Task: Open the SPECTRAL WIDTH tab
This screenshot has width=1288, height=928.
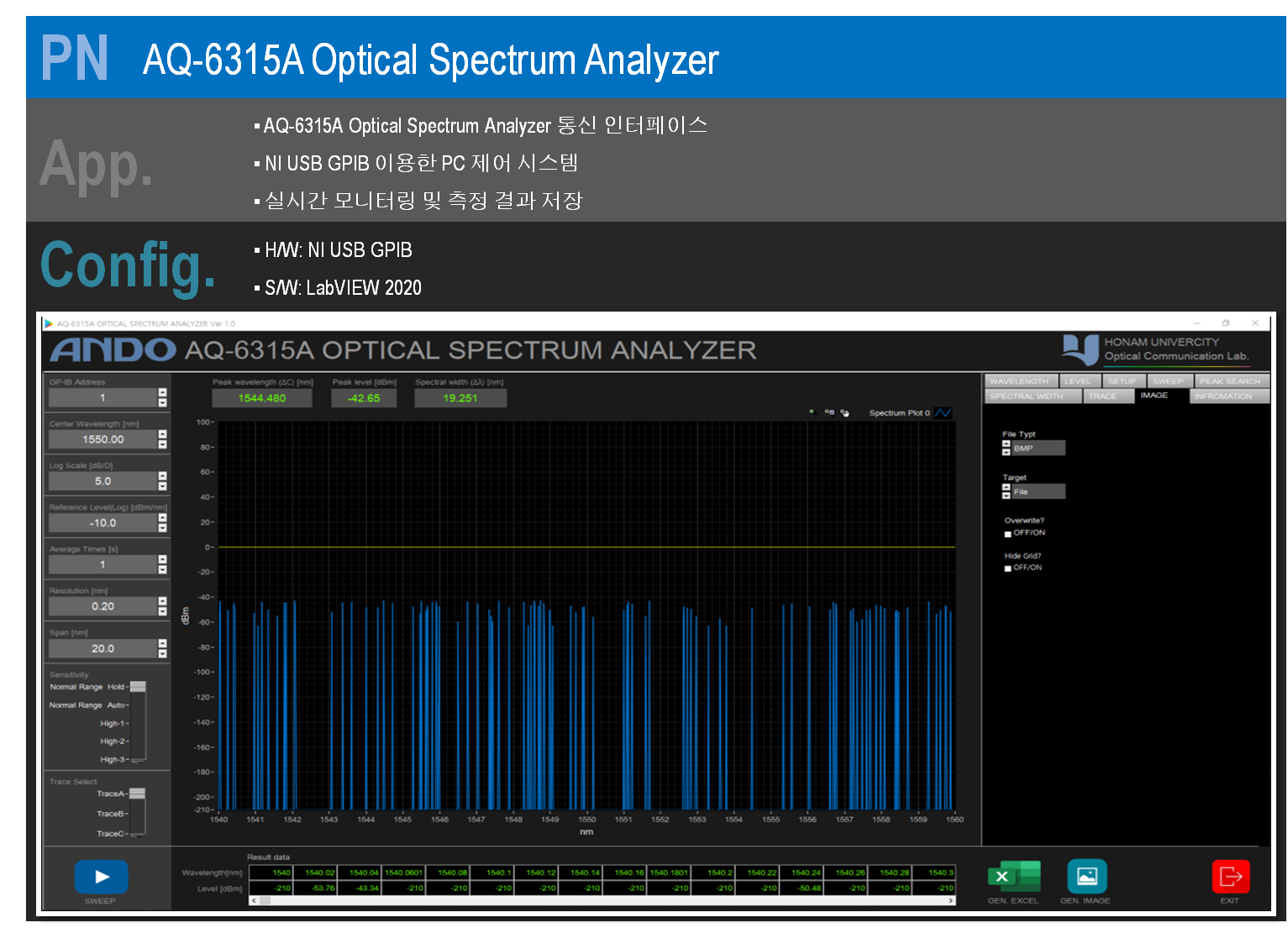Action: coord(1033,396)
